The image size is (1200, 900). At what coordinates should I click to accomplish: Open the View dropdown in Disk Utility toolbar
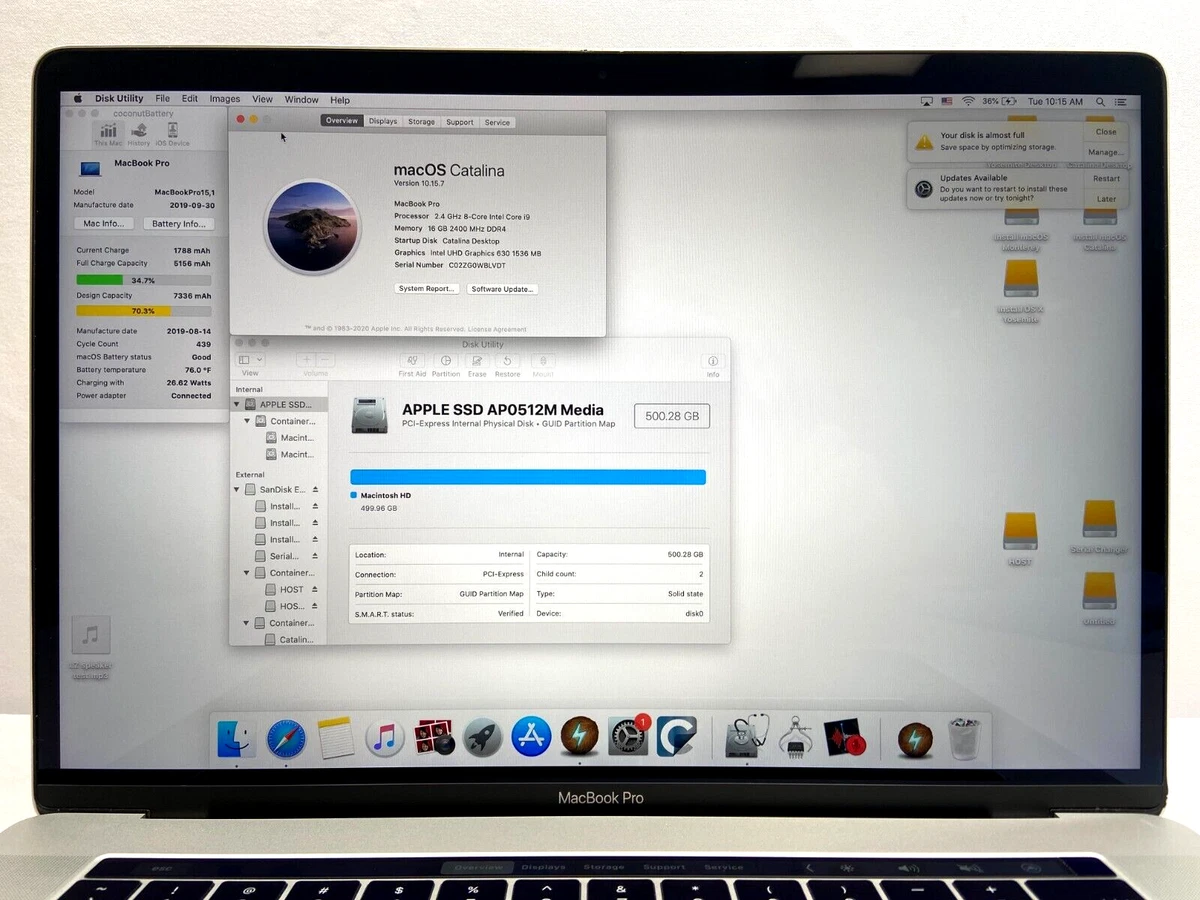(x=249, y=360)
